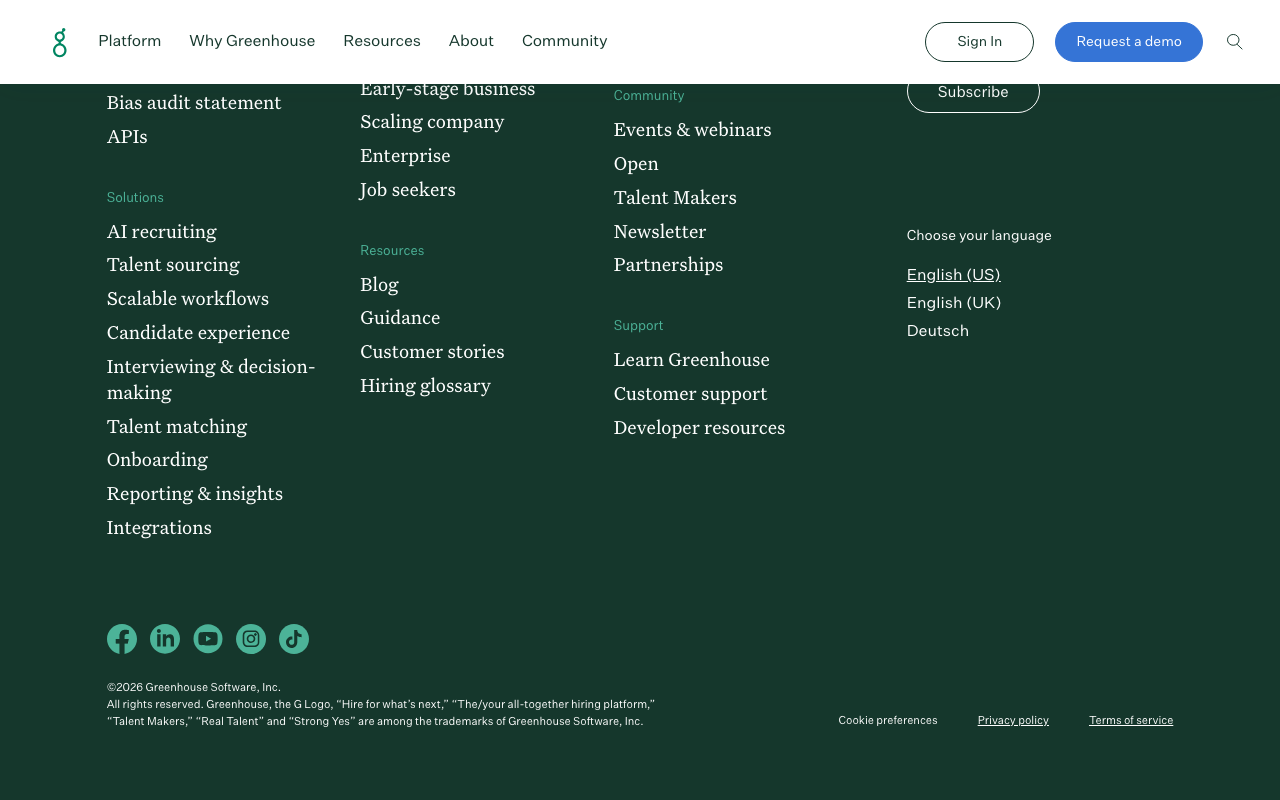The image size is (1280, 800).
Task: Click Request a demo button
Action: click(x=1129, y=42)
